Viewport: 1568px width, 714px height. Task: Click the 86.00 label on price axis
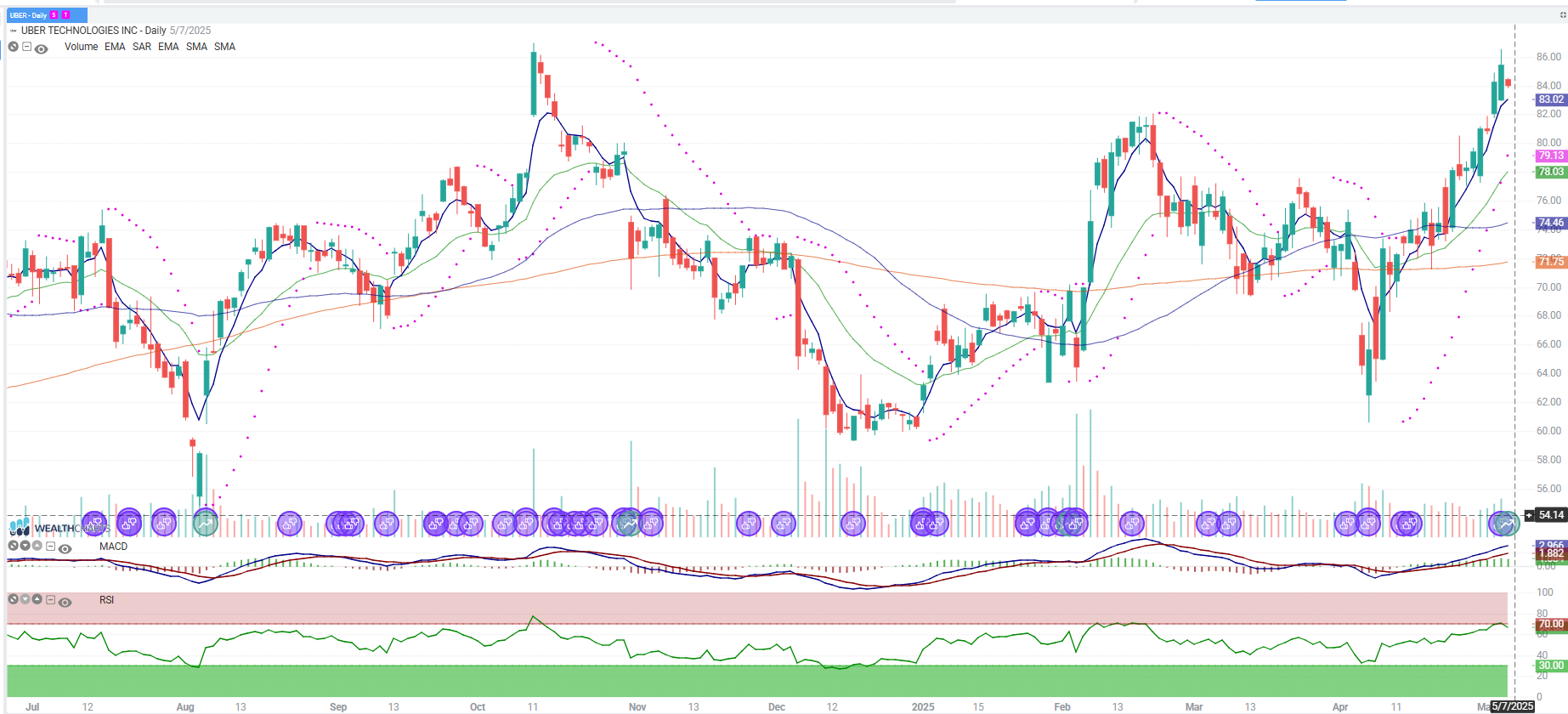pyautogui.click(x=1548, y=57)
